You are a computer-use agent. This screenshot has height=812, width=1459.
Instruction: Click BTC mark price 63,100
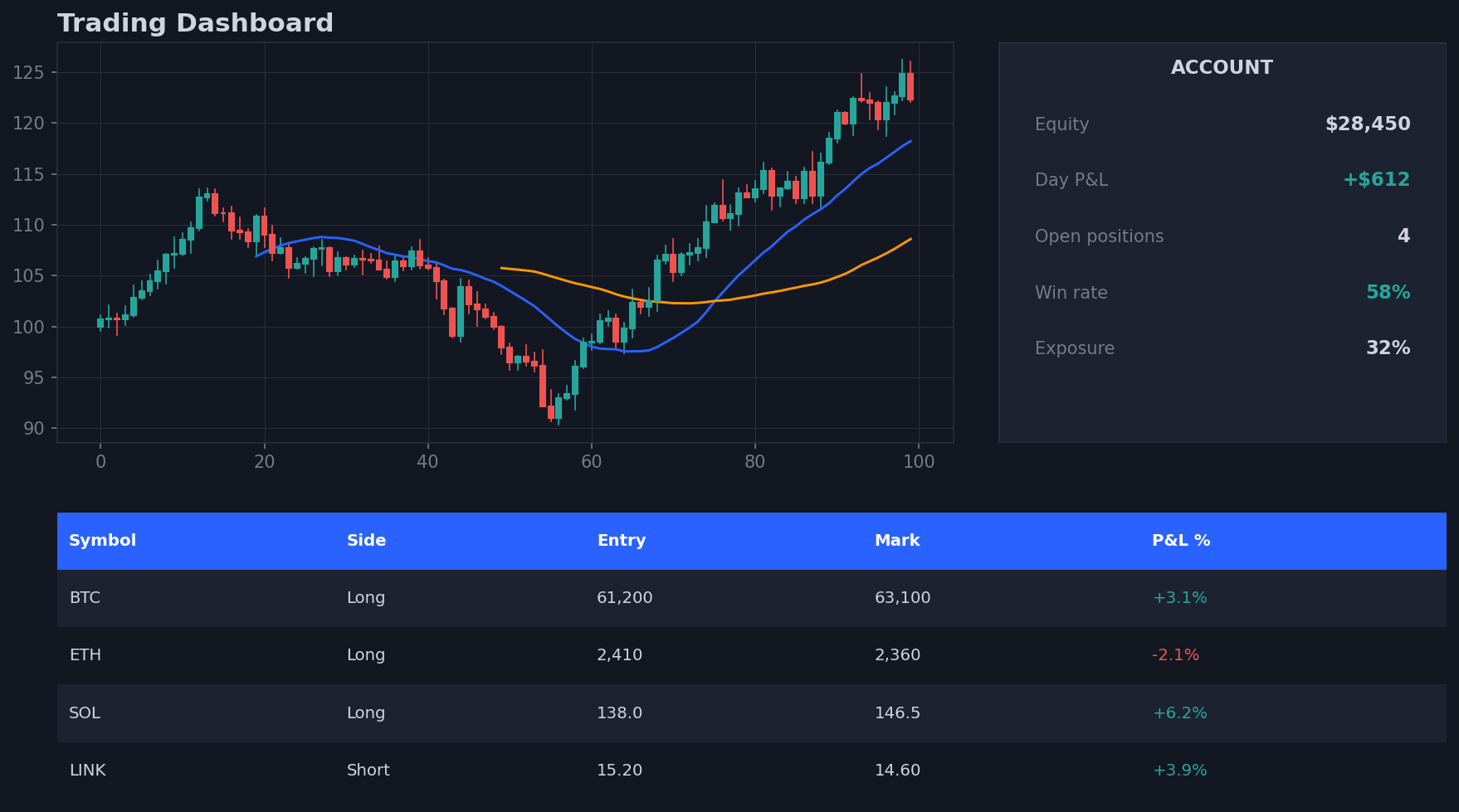point(902,598)
